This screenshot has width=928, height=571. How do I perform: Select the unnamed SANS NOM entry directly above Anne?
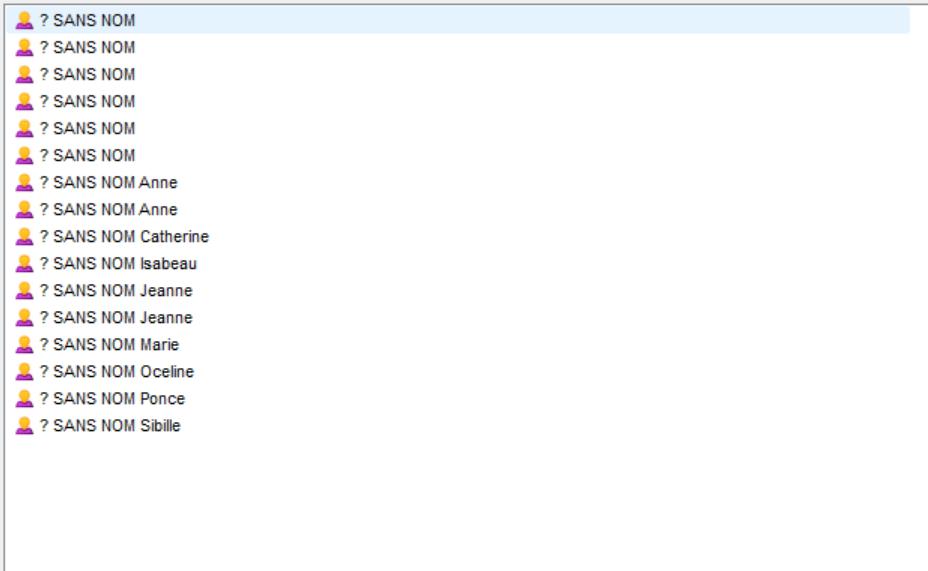(x=87, y=156)
